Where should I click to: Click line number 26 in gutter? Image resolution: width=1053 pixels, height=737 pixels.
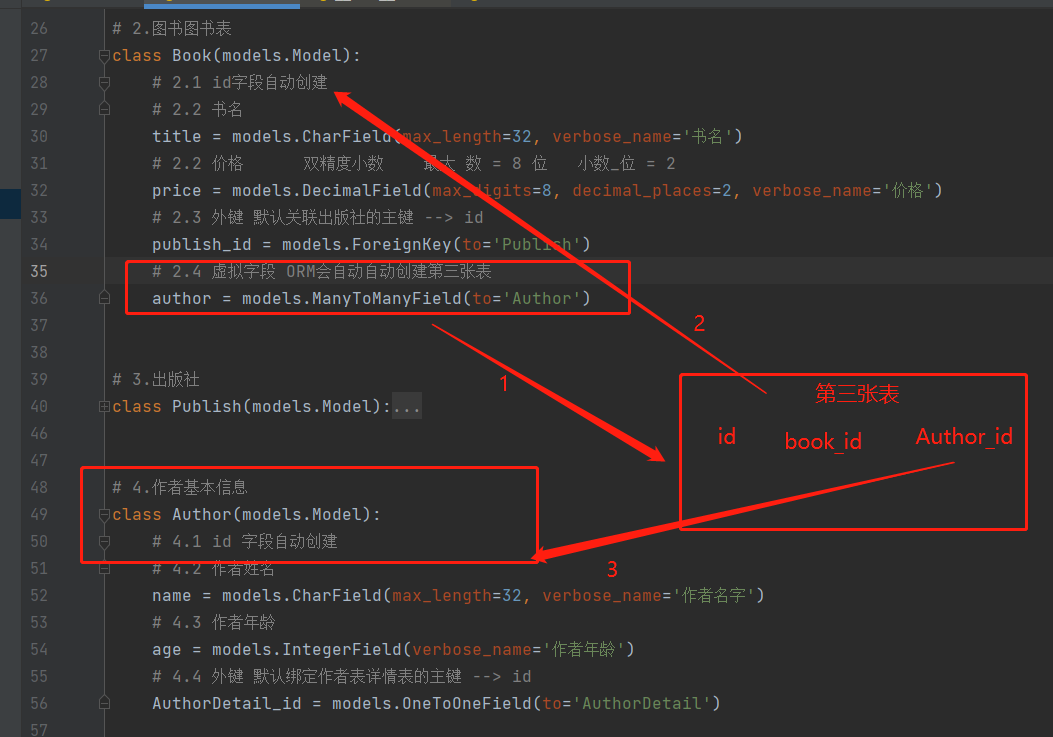coord(39,28)
